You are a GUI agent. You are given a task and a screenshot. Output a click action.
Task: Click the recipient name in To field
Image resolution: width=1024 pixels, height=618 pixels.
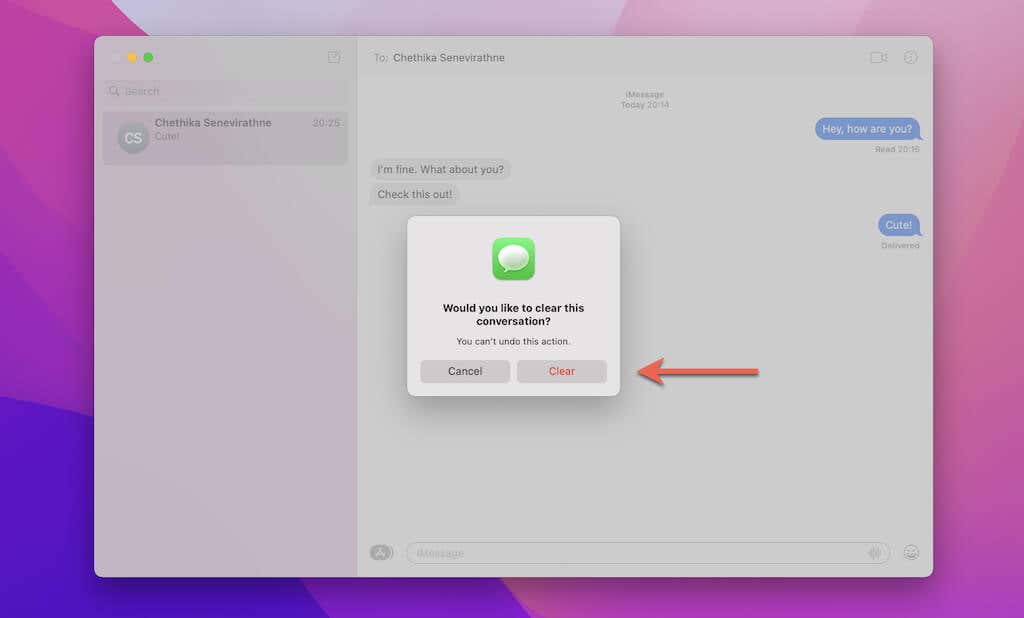(x=449, y=57)
